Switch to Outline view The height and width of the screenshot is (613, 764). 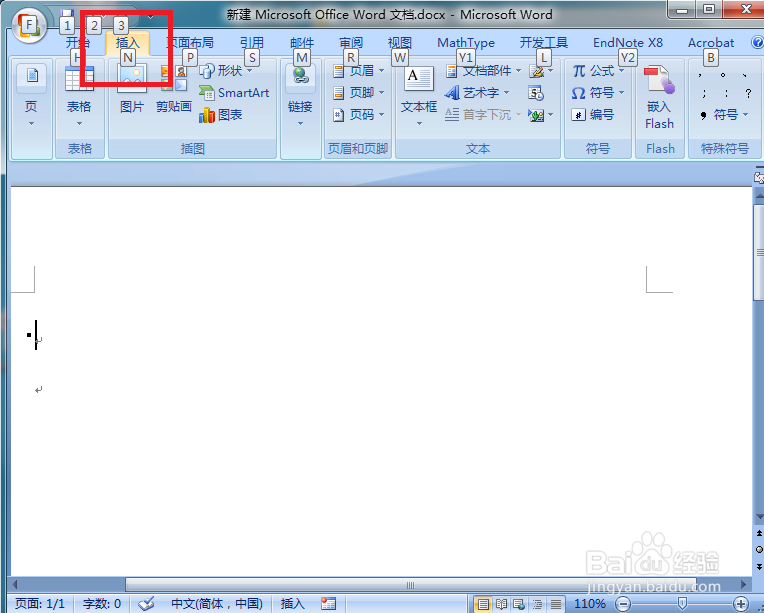[537, 604]
